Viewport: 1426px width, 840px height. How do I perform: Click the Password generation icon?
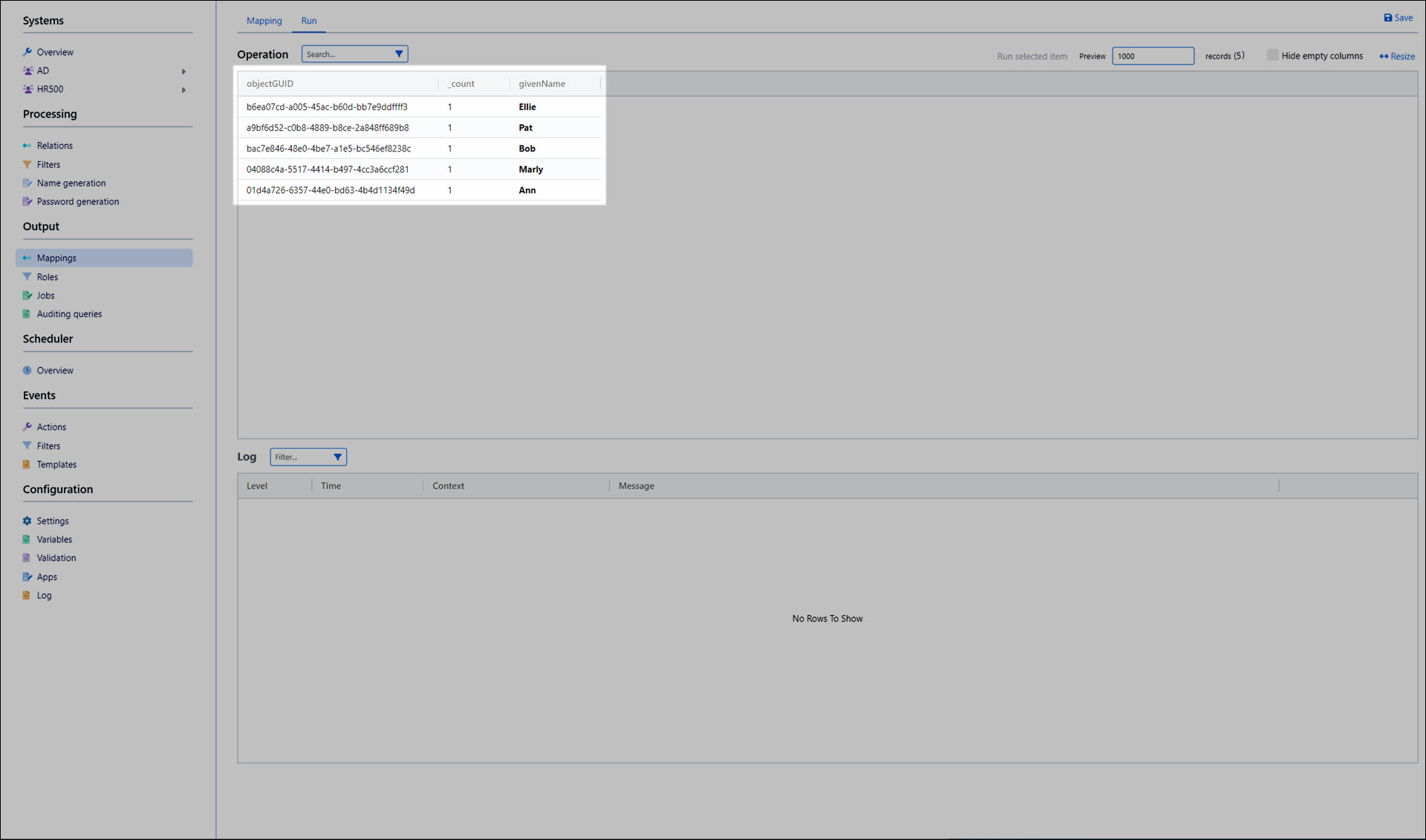[27, 202]
